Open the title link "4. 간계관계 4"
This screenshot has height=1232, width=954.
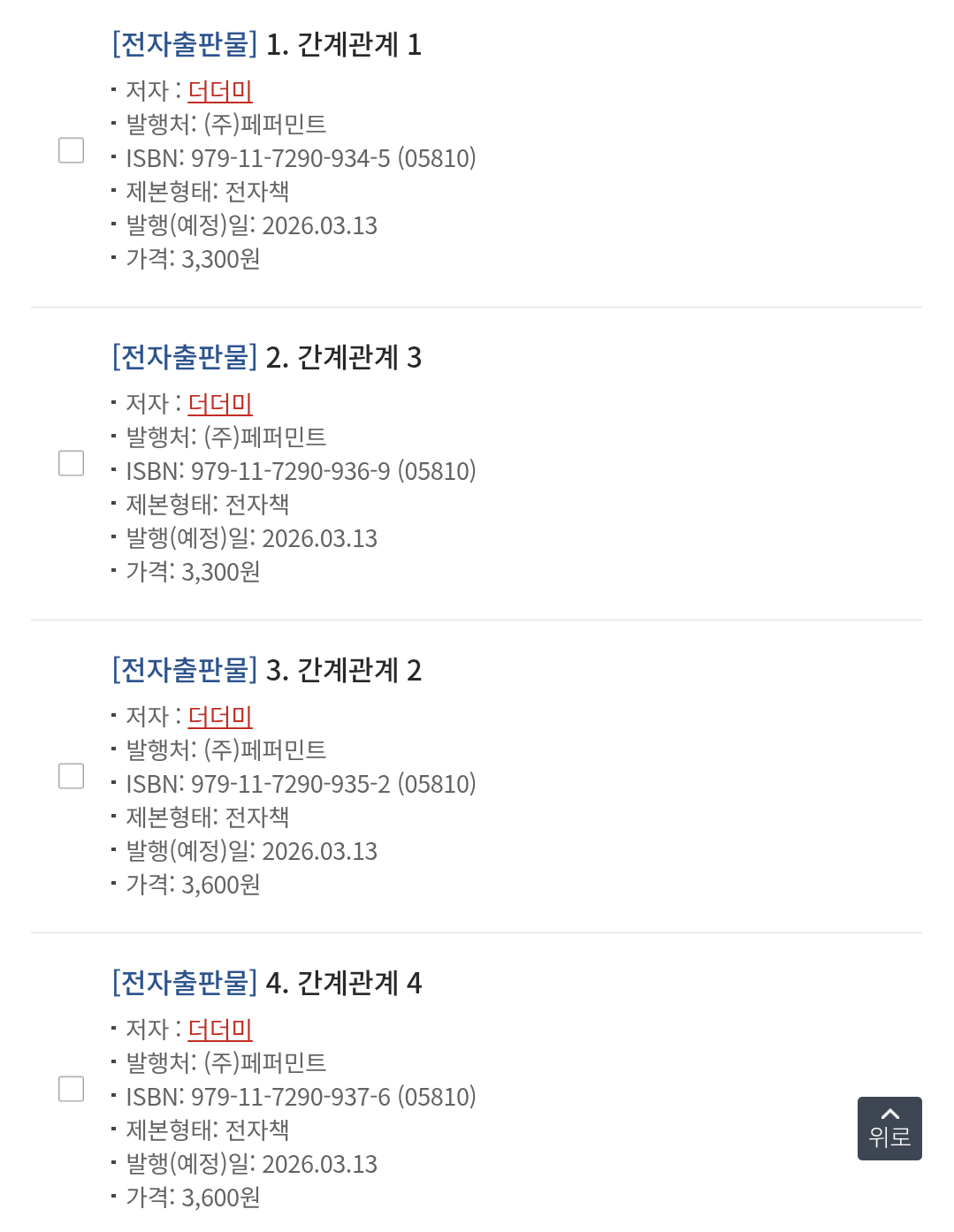[343, 983]
